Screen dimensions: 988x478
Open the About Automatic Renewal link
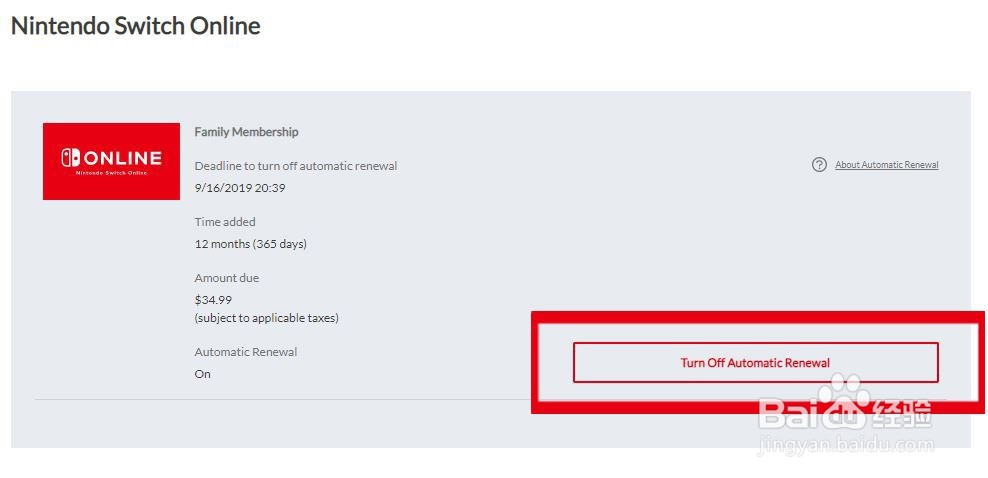tap(887, 165)
